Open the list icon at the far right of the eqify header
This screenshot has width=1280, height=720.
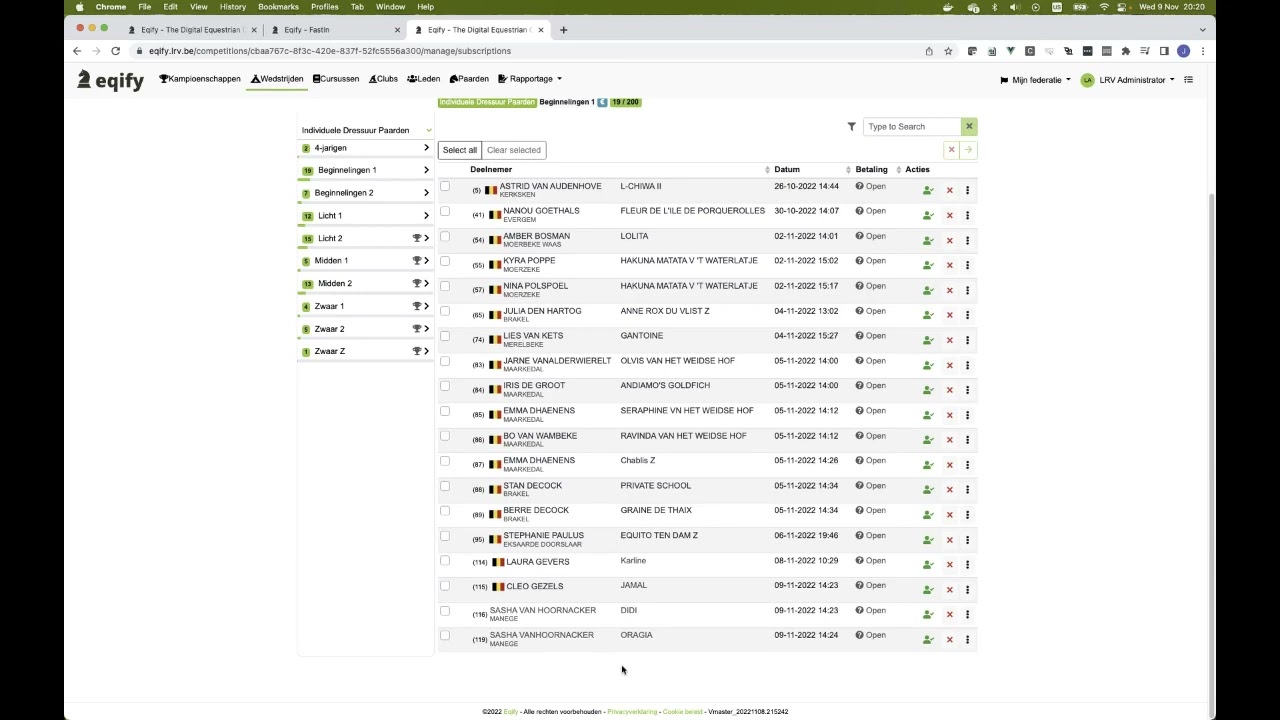[1188, 80]
